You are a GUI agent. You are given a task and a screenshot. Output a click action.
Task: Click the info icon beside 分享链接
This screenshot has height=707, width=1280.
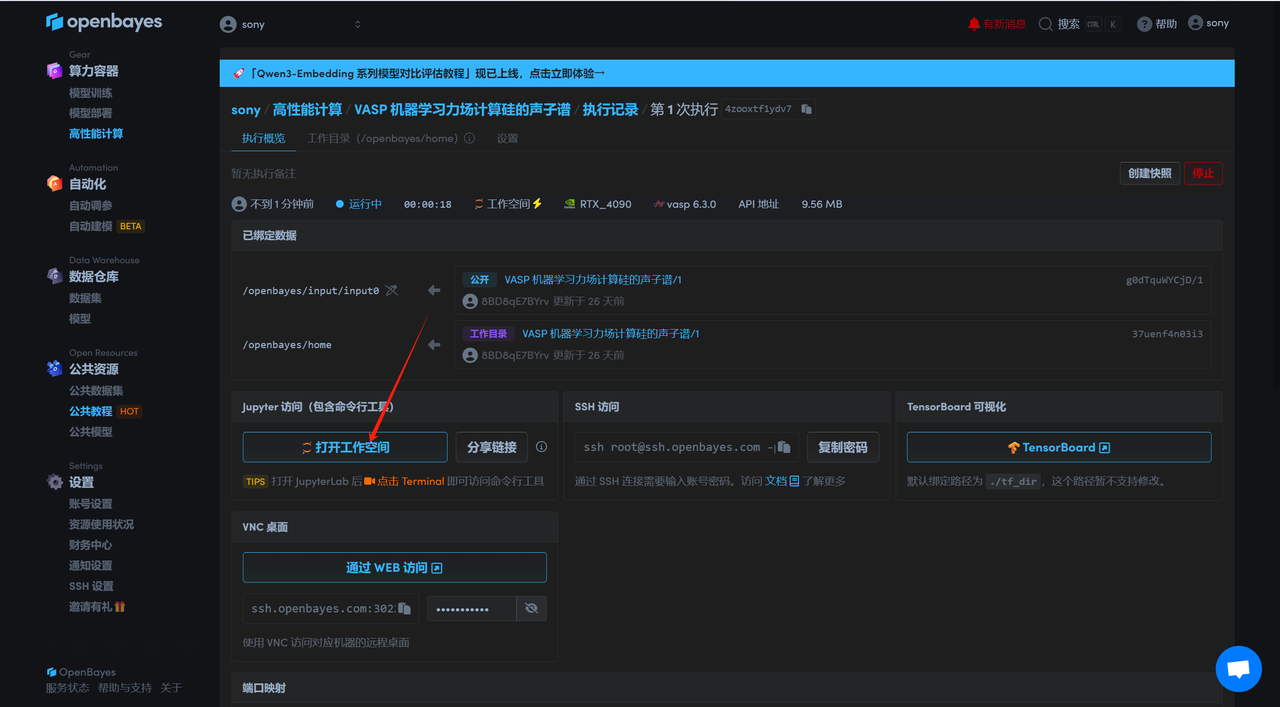click(541, 447)
